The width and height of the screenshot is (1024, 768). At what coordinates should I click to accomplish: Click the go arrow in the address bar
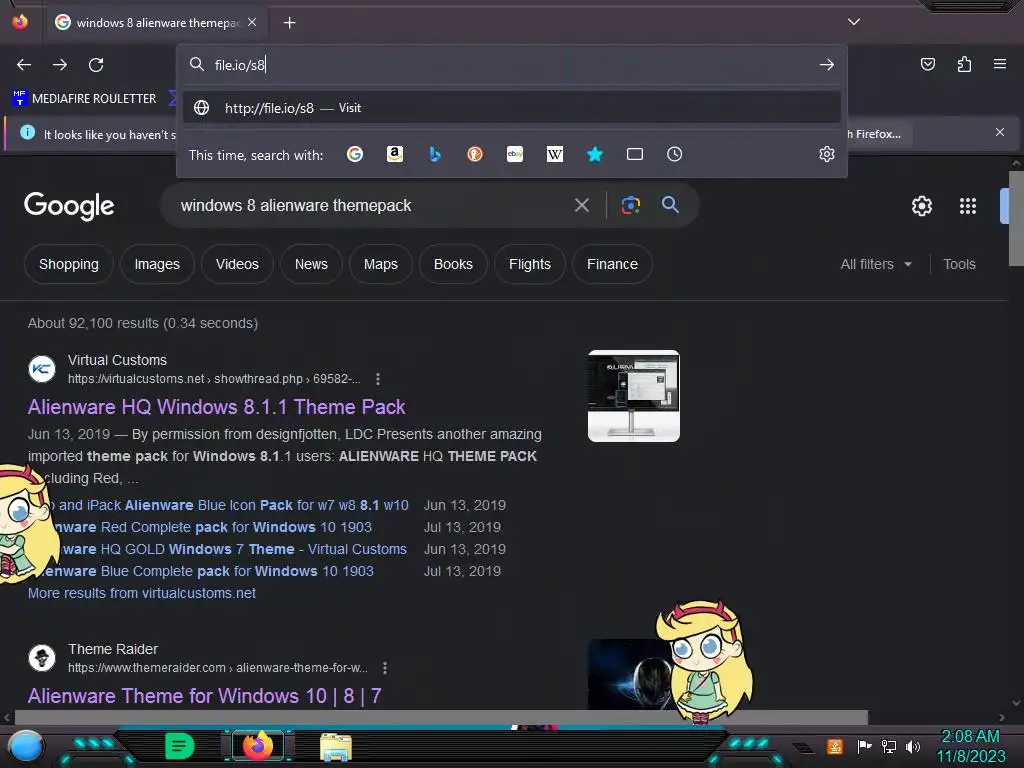click(827, 65)
